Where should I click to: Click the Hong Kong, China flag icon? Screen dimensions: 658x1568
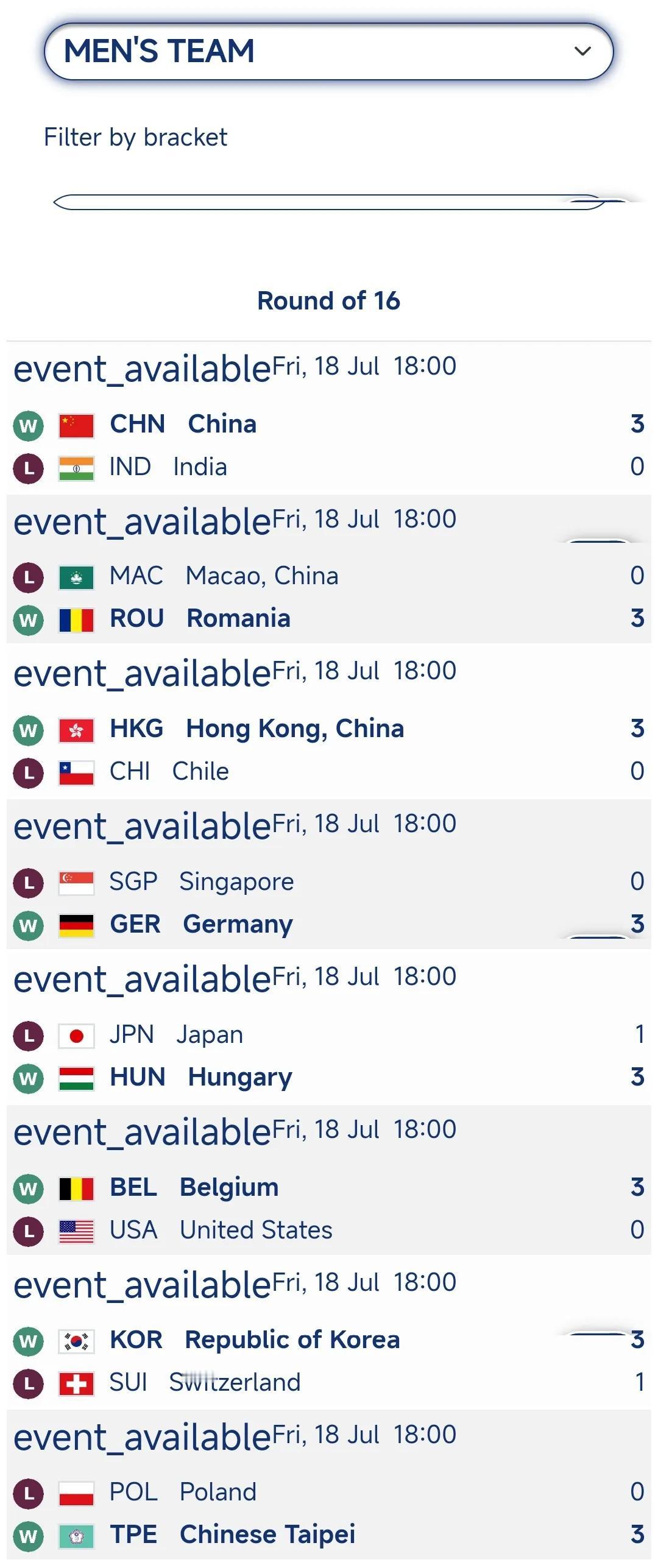[x=76, y=730]
